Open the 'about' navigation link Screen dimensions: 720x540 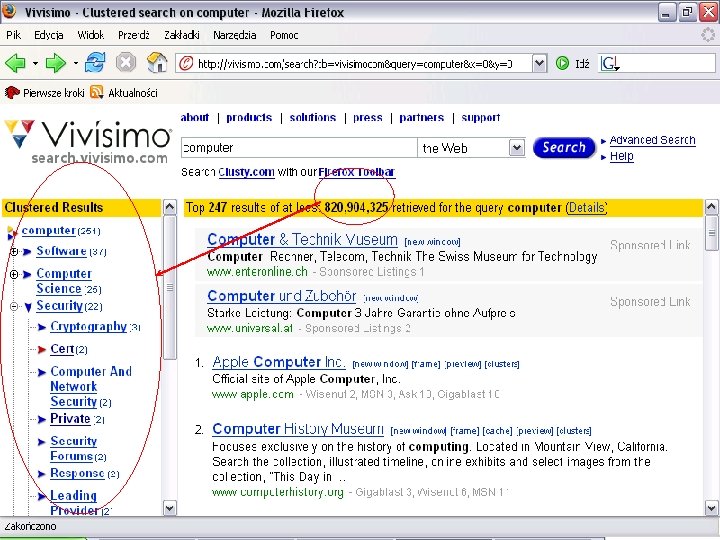pos(195,118)
